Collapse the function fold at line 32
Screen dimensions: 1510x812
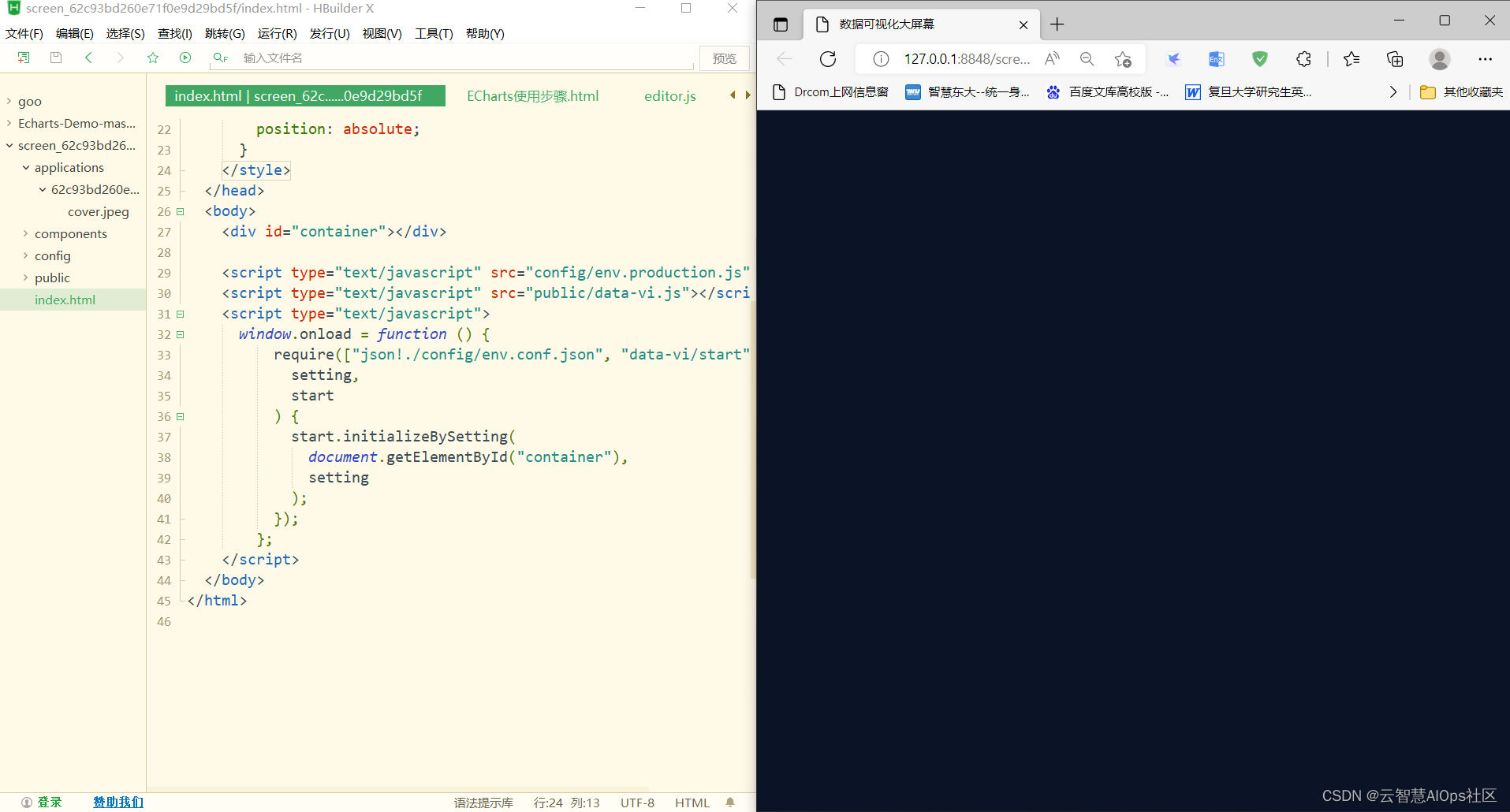coord(180,334)
